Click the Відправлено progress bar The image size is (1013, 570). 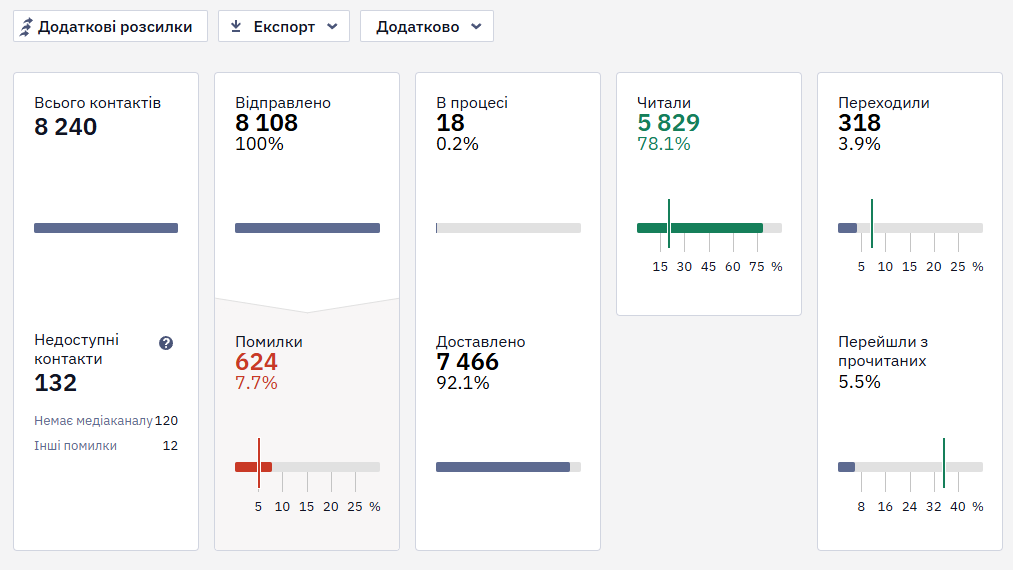coord(308,227)
